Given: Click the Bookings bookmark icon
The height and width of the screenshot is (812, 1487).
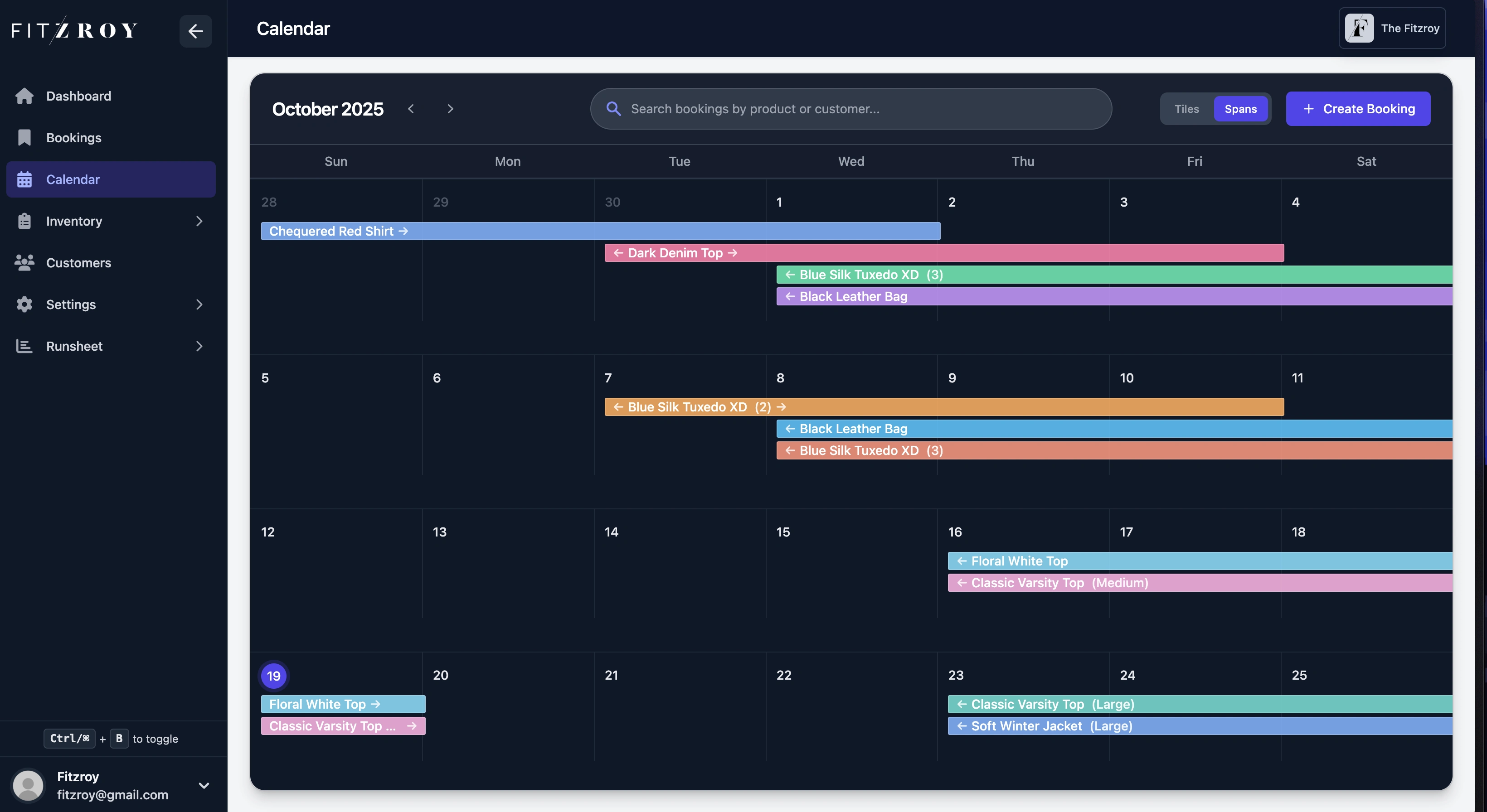Looking at the screenshot, I should coord(24,137).
